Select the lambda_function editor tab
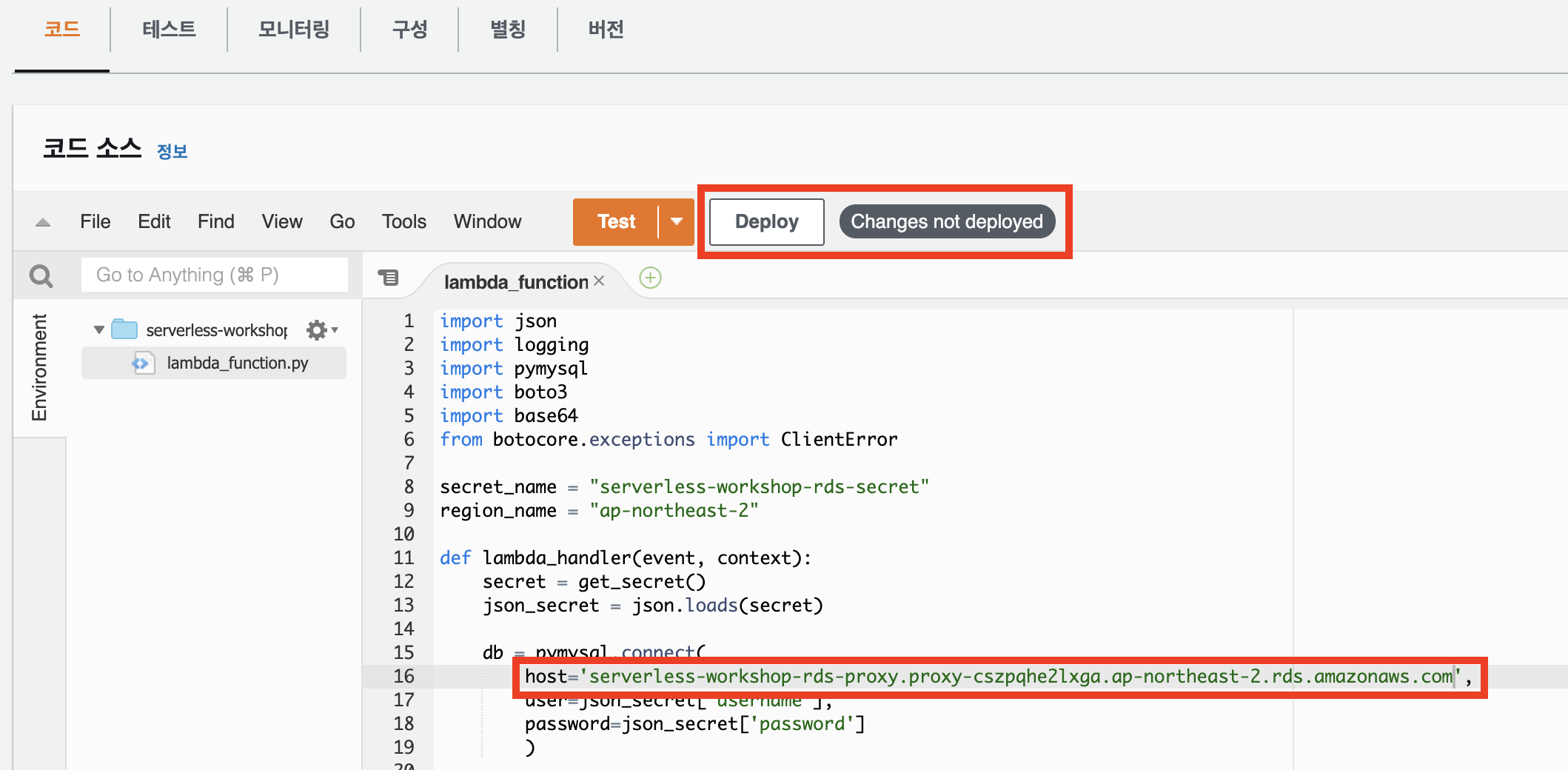The image size is (1568, 770). 516,281
